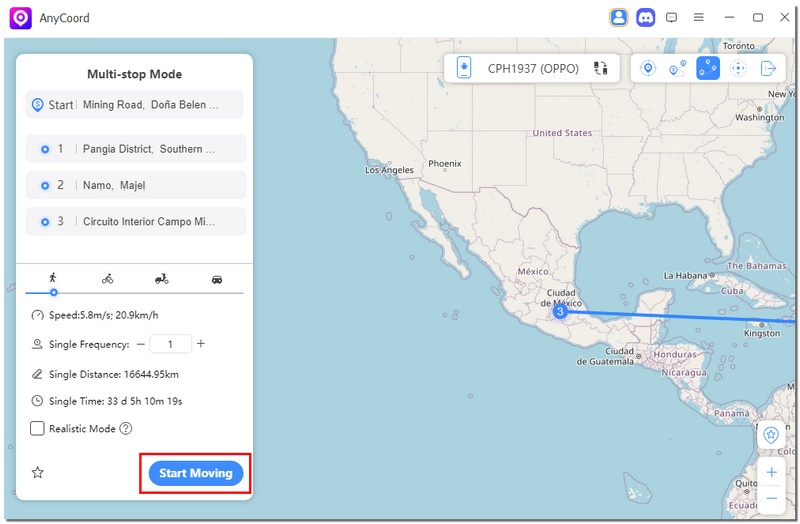The width and height of the screenshot is (800, 524).
Task: Select stop 2 Namo, Majel
Action: coord(136,185)
